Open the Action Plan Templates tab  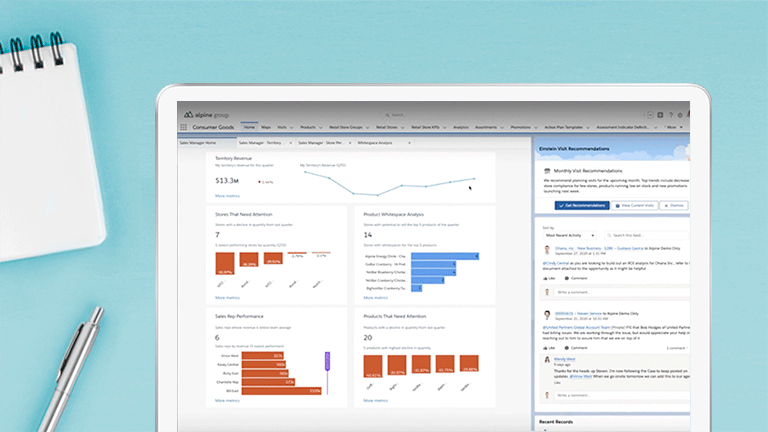coord(564,127)
